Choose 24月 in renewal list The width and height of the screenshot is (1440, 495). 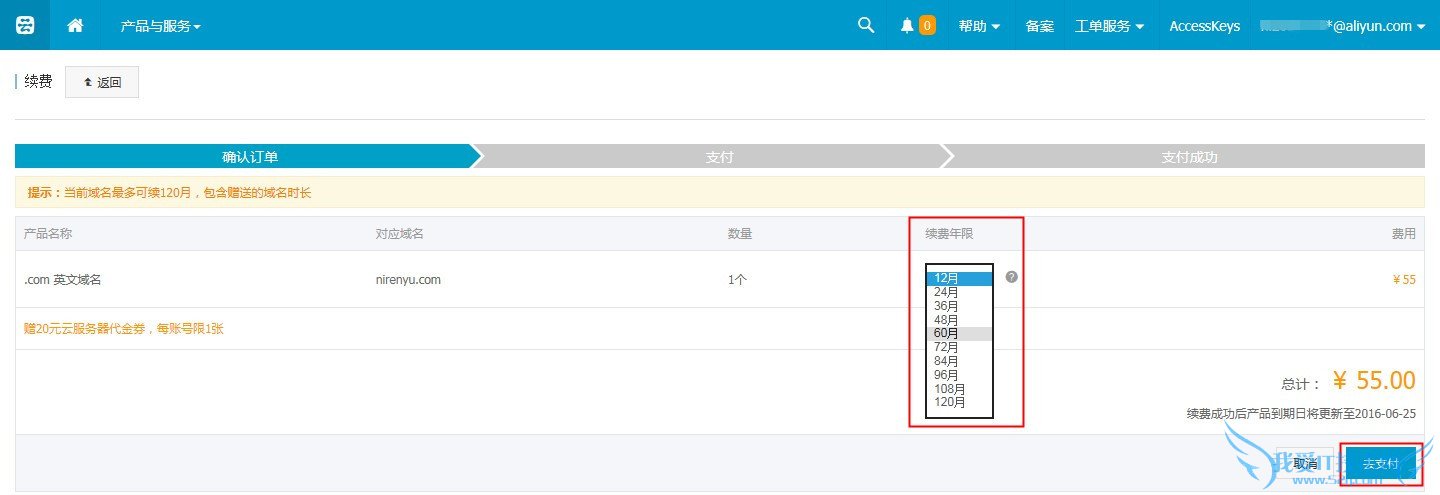tap(959, 292)
